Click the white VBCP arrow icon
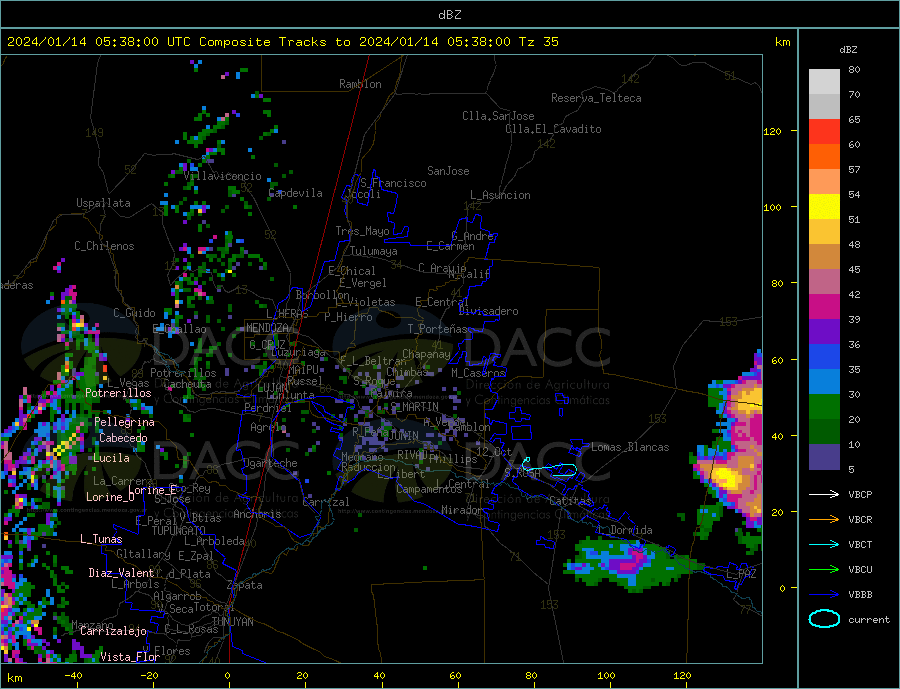The height and width of the screenshot is (689, 900). click(x=824, y=494)
